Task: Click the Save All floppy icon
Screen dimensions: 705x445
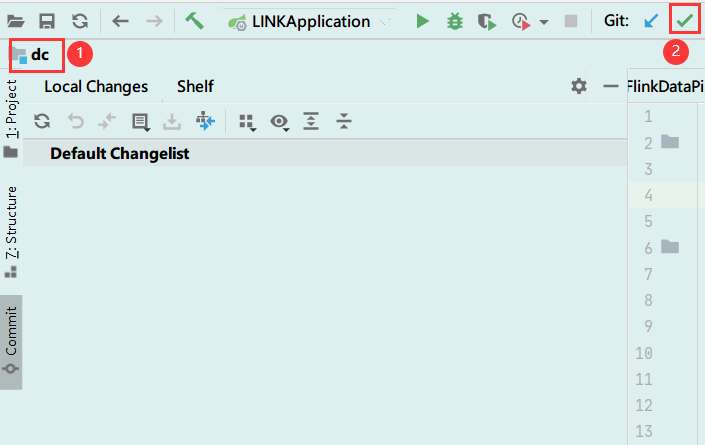Action: coord(47,21)
